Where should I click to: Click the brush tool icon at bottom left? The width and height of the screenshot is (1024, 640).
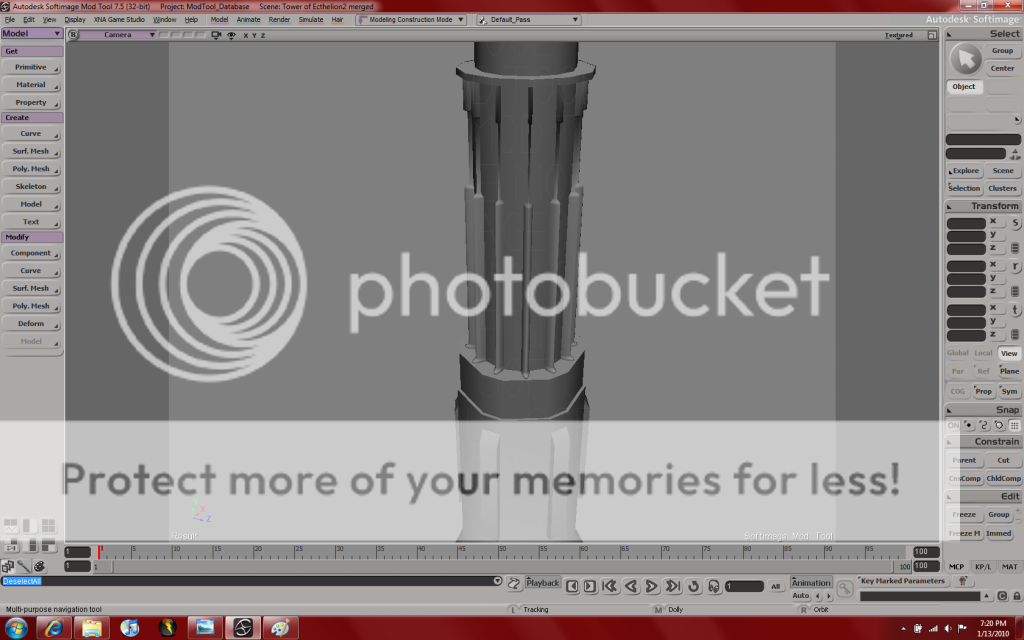[x=24, y=566]
